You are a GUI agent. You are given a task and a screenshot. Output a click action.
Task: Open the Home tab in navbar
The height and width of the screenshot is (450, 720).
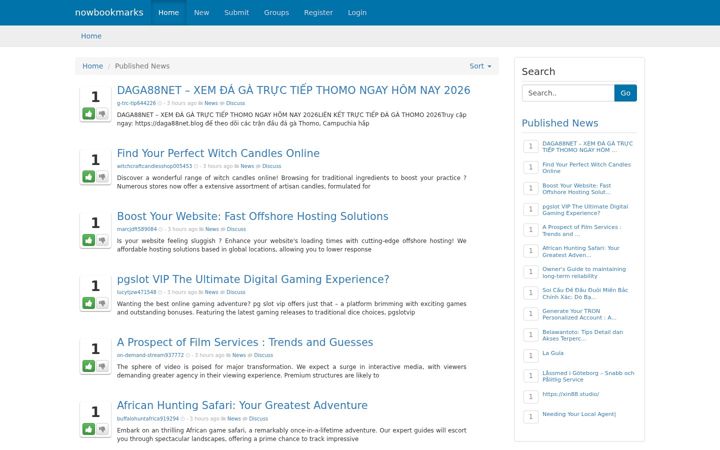point(169,12)
